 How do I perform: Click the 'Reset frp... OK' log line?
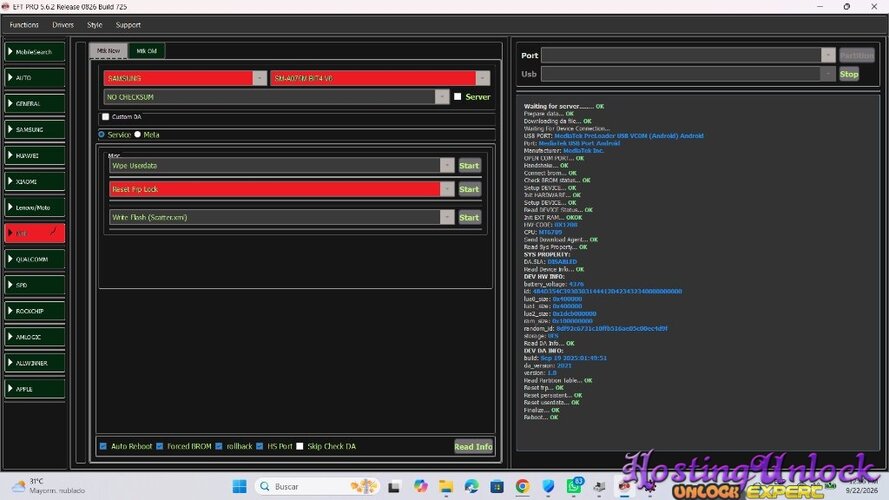point(543,388)
